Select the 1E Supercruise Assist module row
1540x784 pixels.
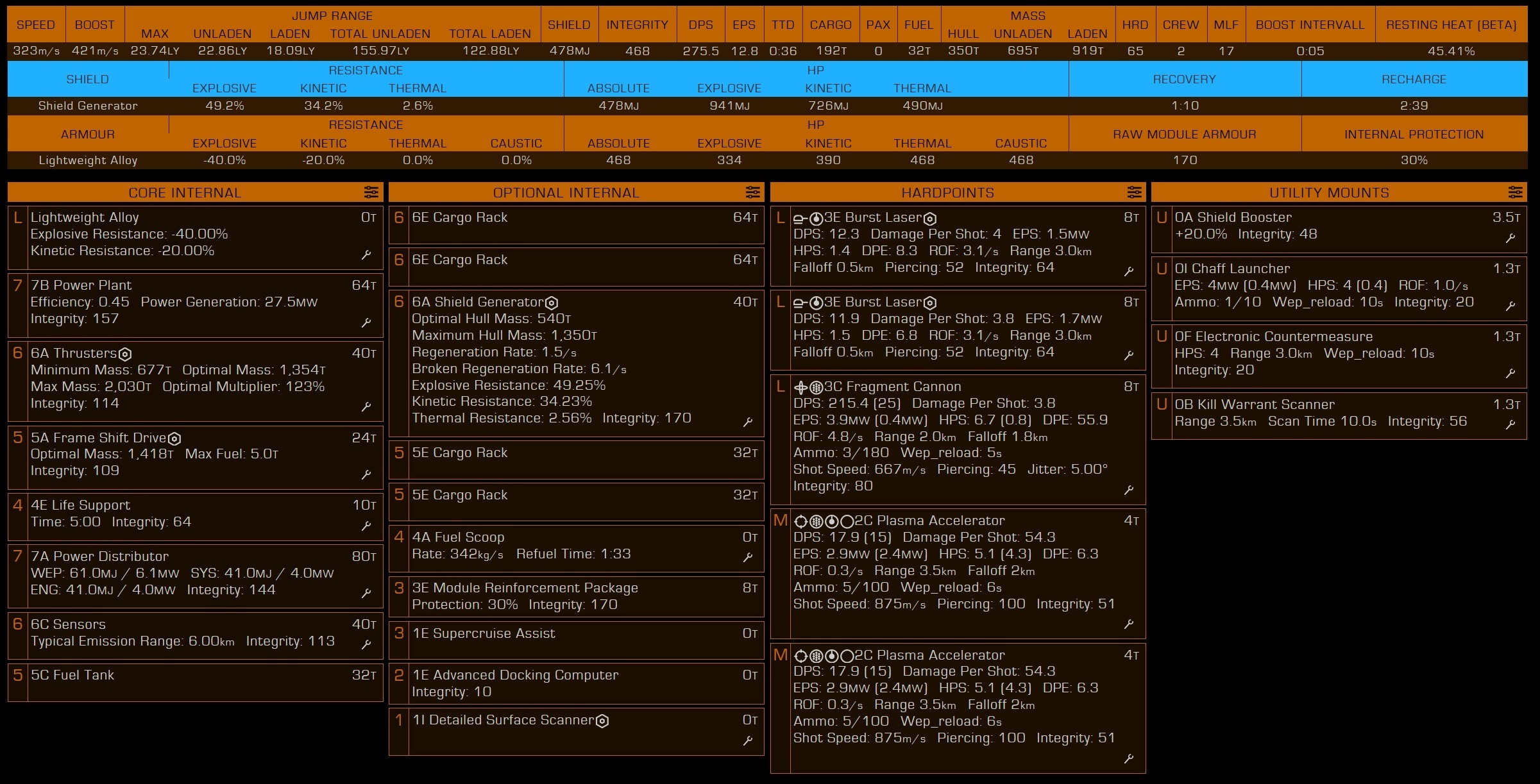tap(576, 639)
